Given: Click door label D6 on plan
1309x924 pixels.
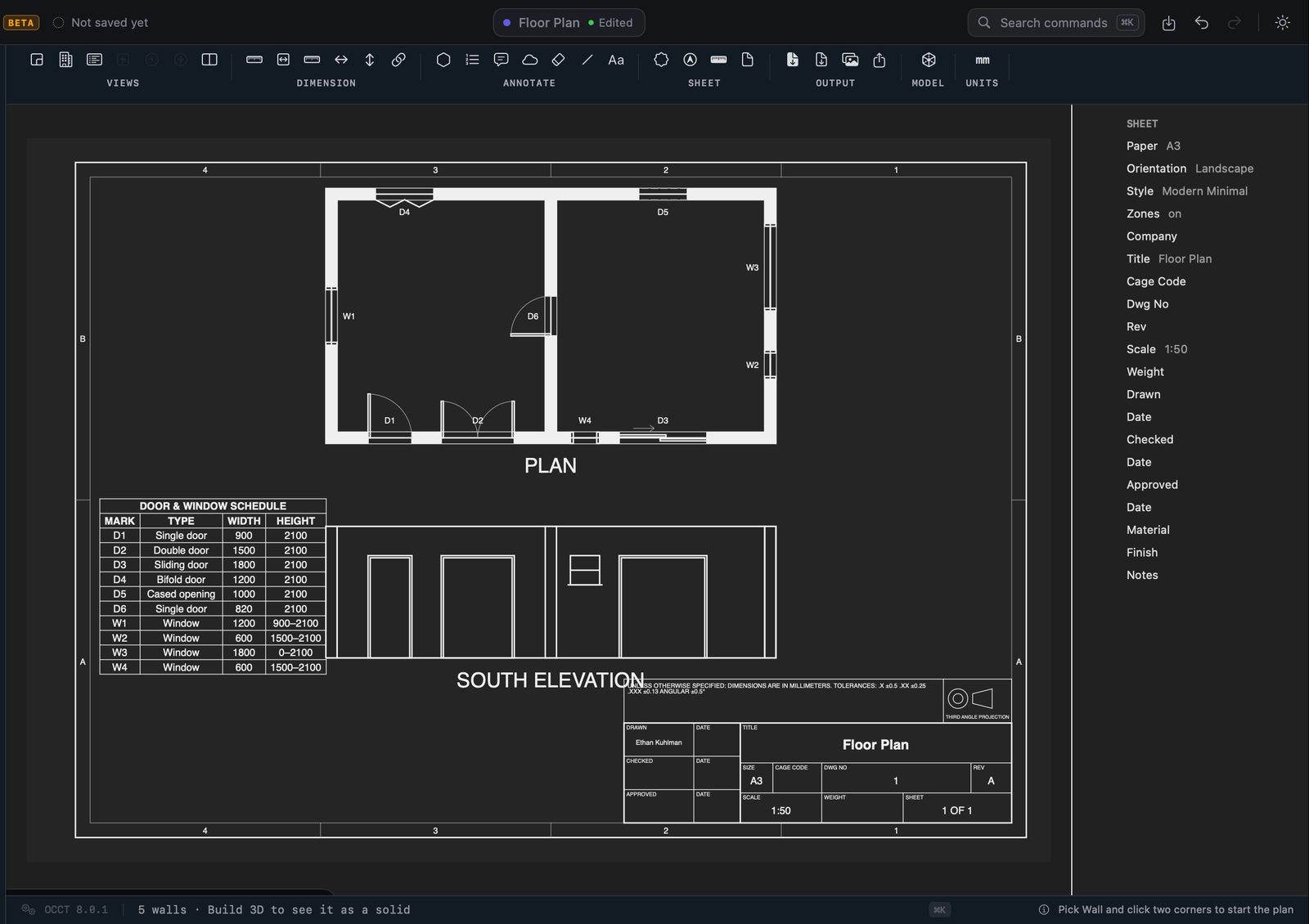Looking at the screenshot, I should click(533, 316).
